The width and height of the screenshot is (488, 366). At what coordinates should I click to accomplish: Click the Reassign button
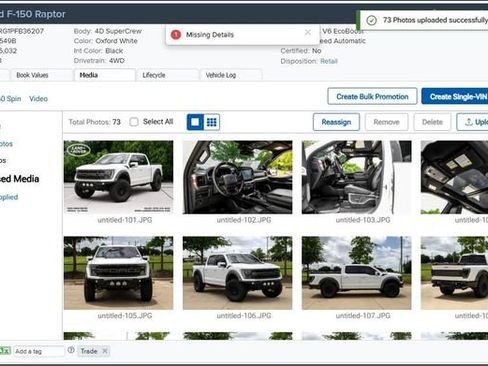point(336,122)
